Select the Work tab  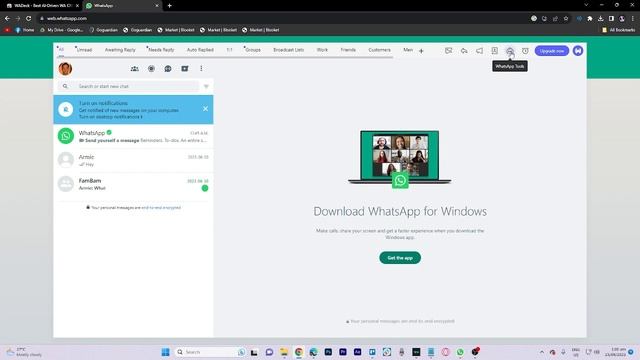click(322, 50)
